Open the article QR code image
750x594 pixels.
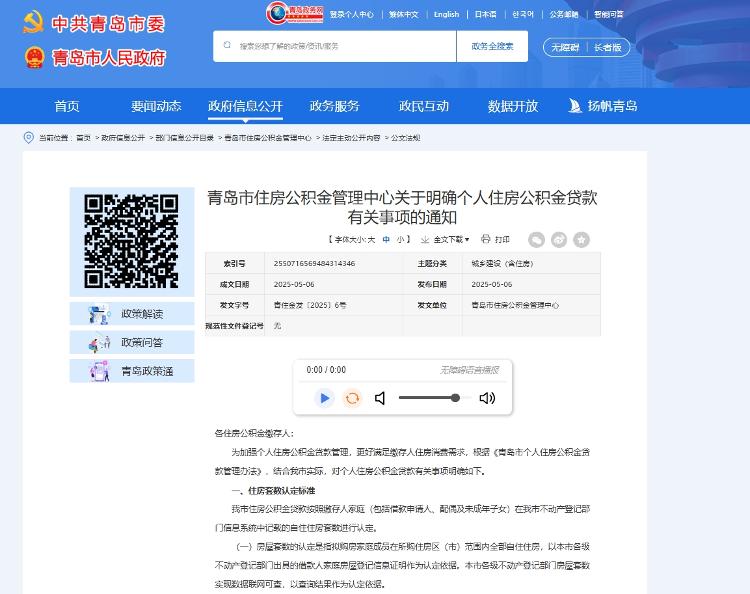click(x=132, y=241)
